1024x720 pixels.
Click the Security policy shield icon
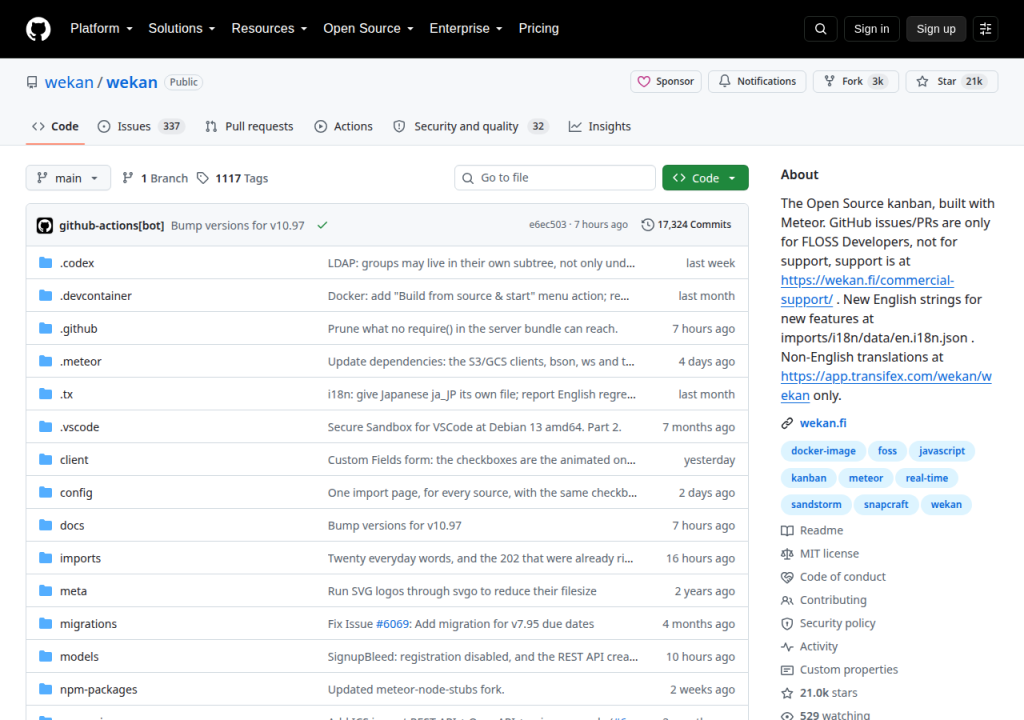787,623
